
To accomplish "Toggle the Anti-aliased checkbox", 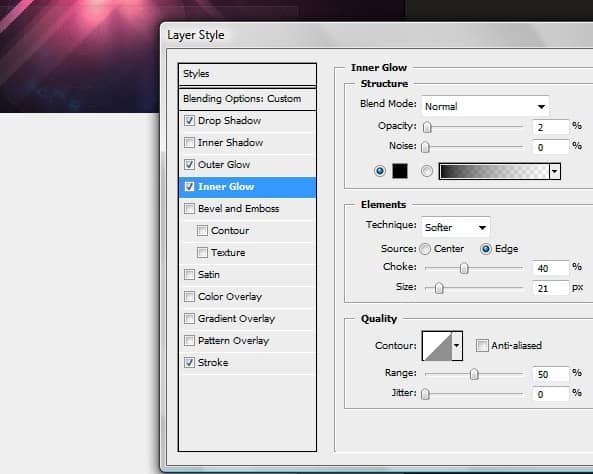I will 482,345.
